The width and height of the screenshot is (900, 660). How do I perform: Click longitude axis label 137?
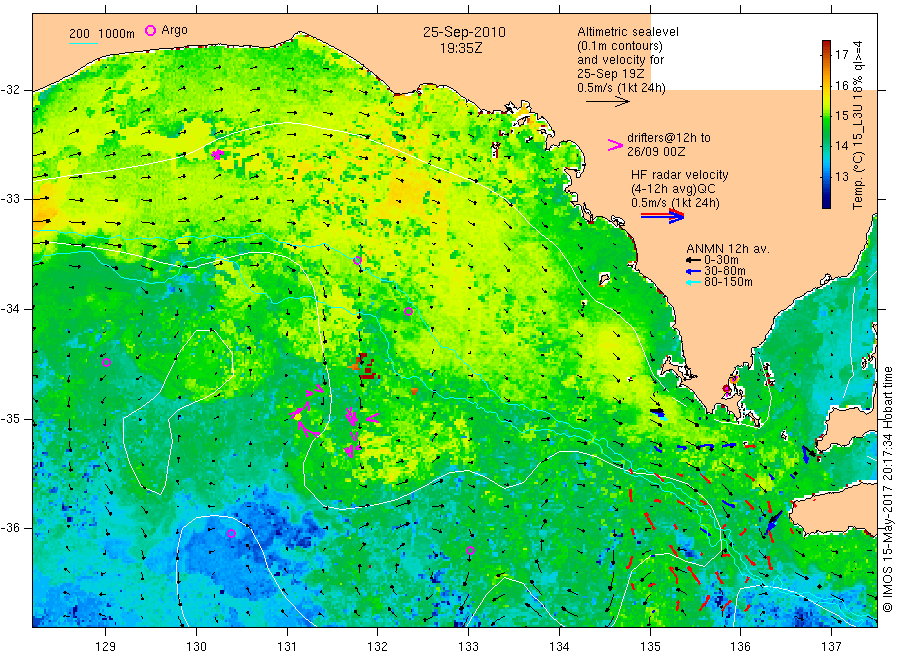point(831,647)
